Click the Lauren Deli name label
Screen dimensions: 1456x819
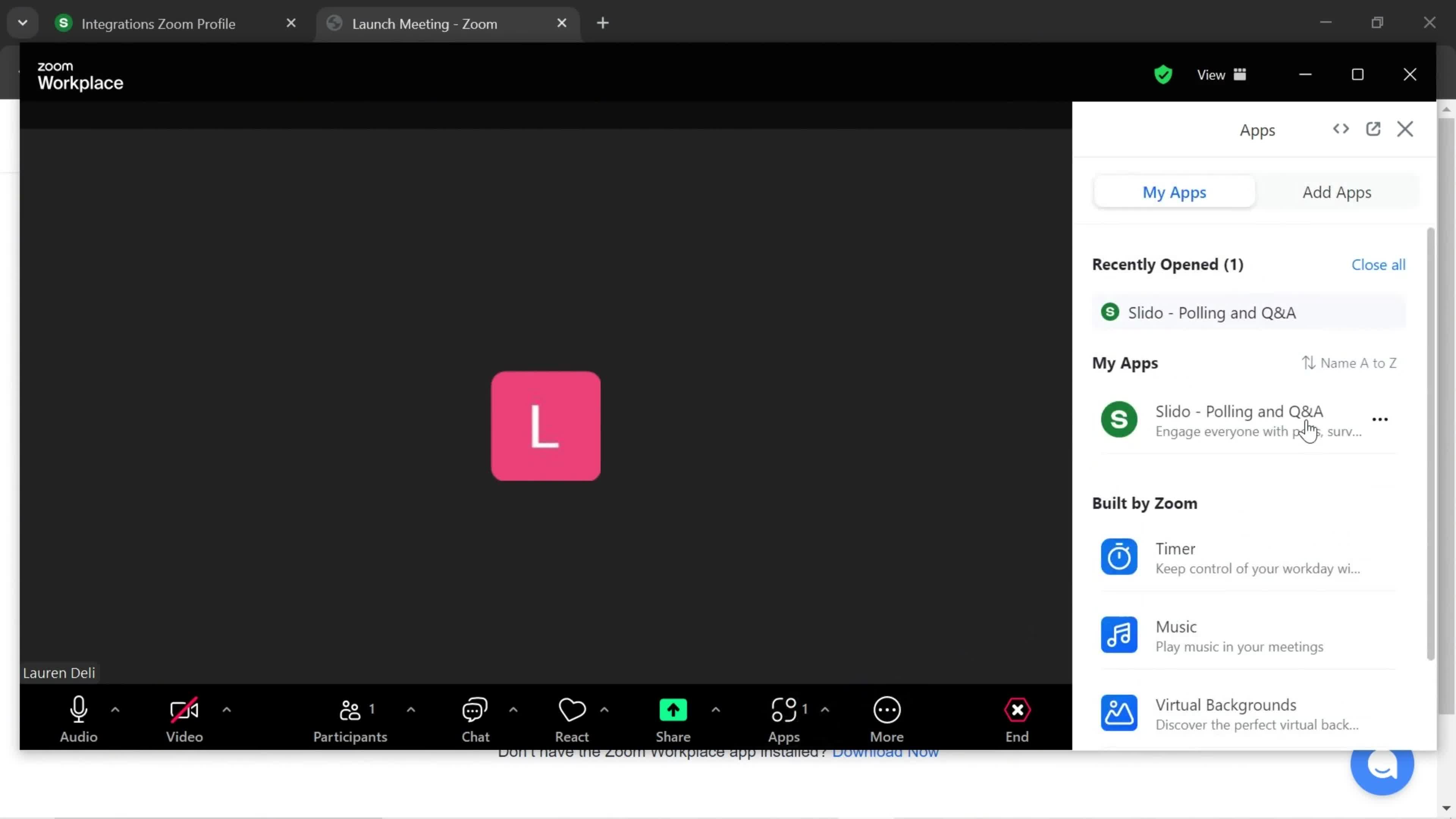tap(59, 673)
